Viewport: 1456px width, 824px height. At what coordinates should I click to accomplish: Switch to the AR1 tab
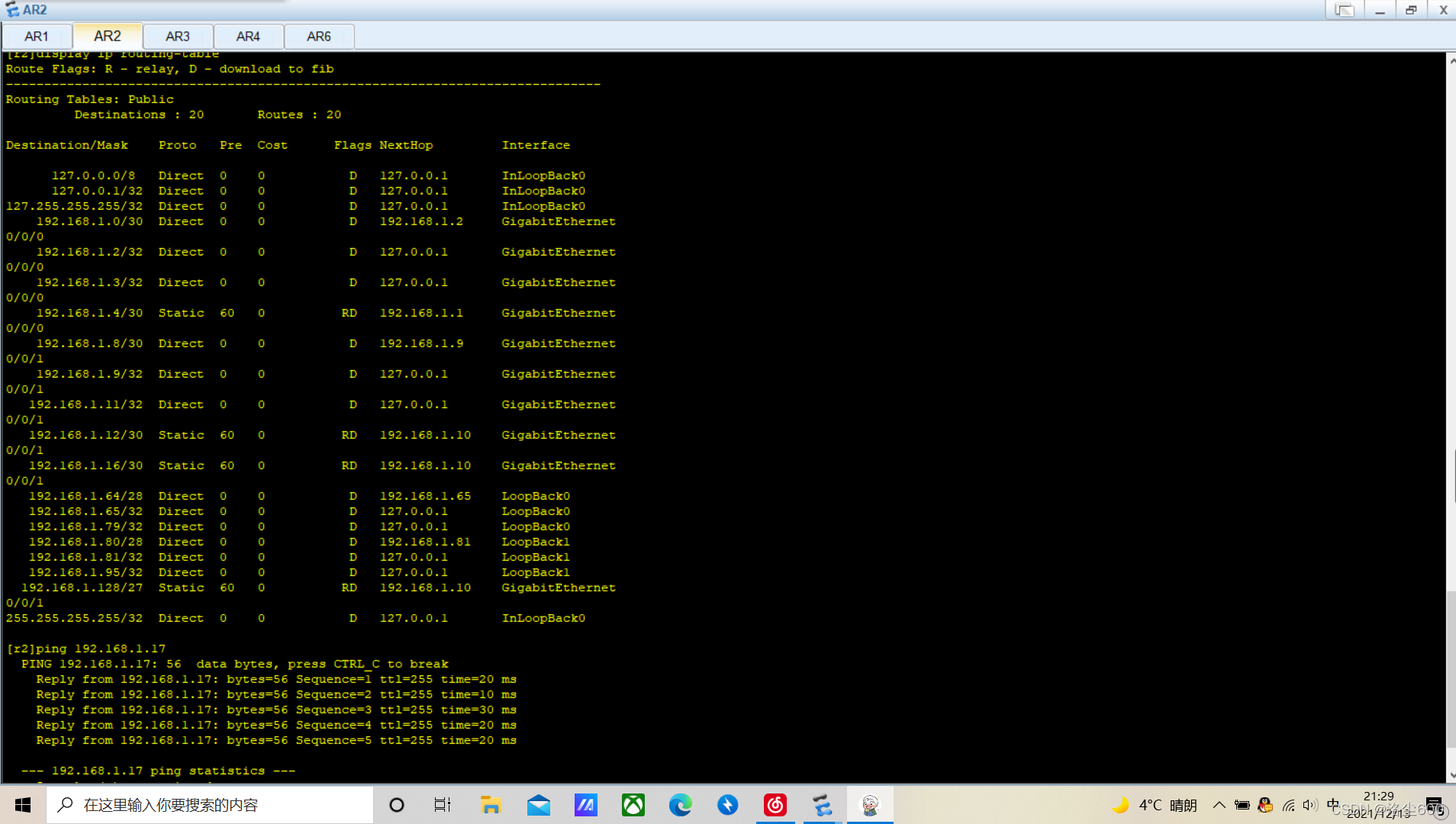37,37
